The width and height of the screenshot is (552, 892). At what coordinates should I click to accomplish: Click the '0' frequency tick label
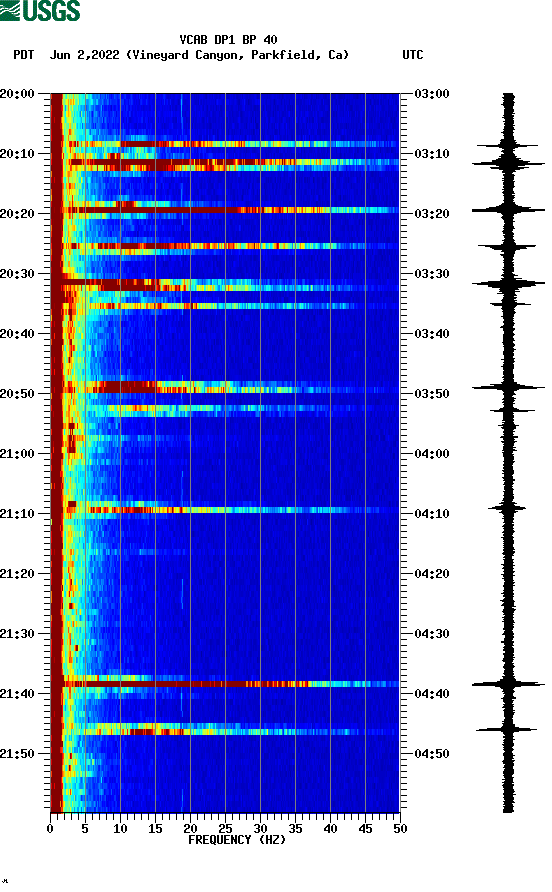tap(50, 829)
